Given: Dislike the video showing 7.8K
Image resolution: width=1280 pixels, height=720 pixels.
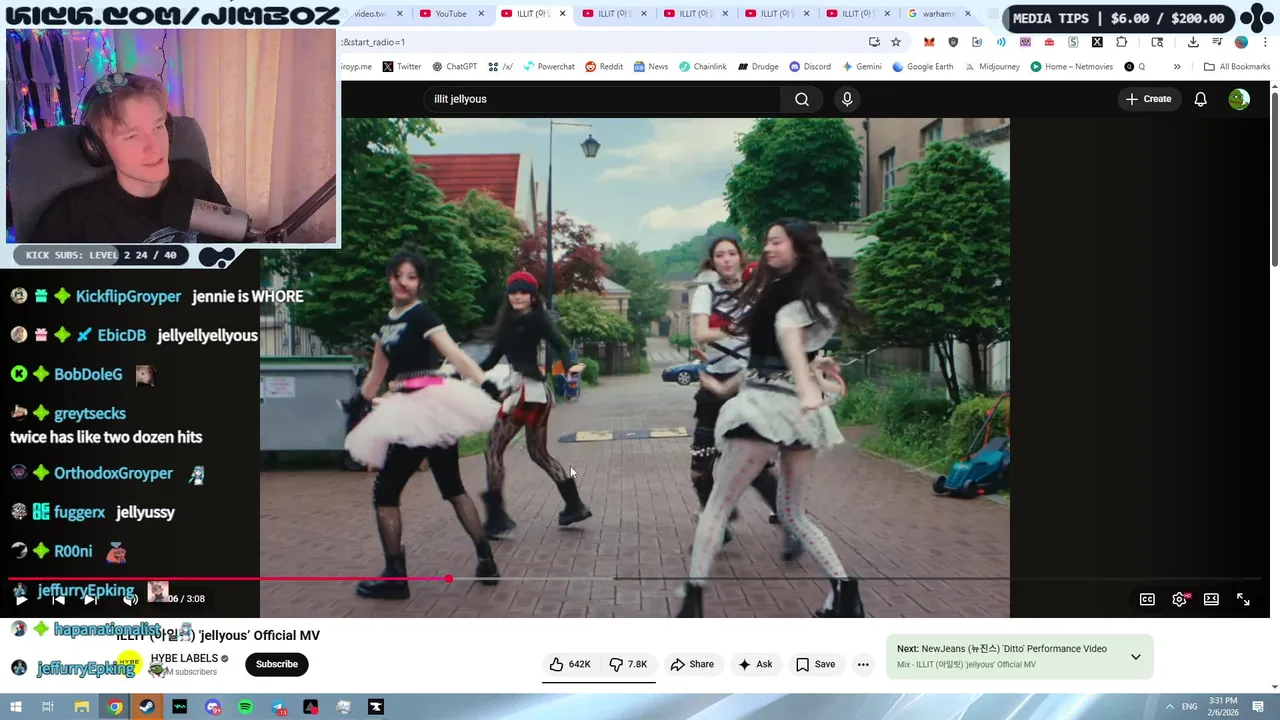Looking at the screenshot, I should (628, 664).
